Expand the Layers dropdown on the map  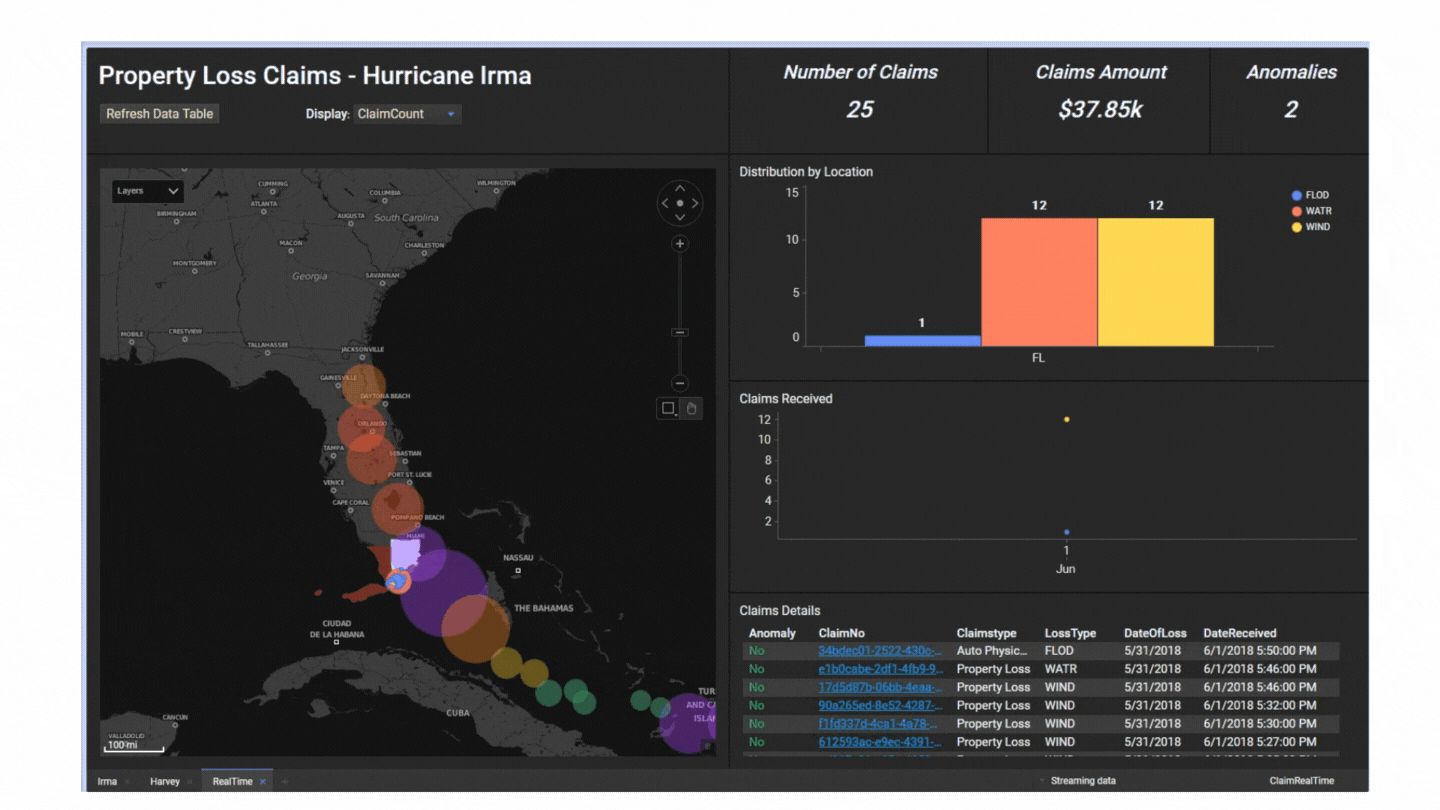pos(146,191)
